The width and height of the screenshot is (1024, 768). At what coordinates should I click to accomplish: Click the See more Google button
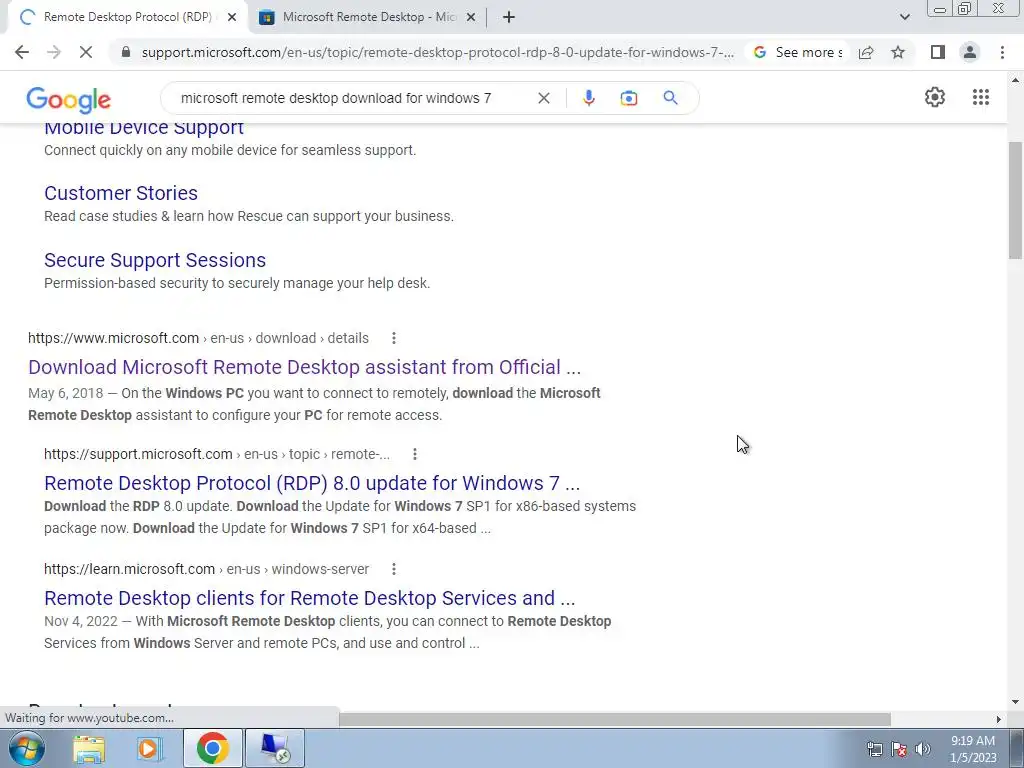click(797, 52)
